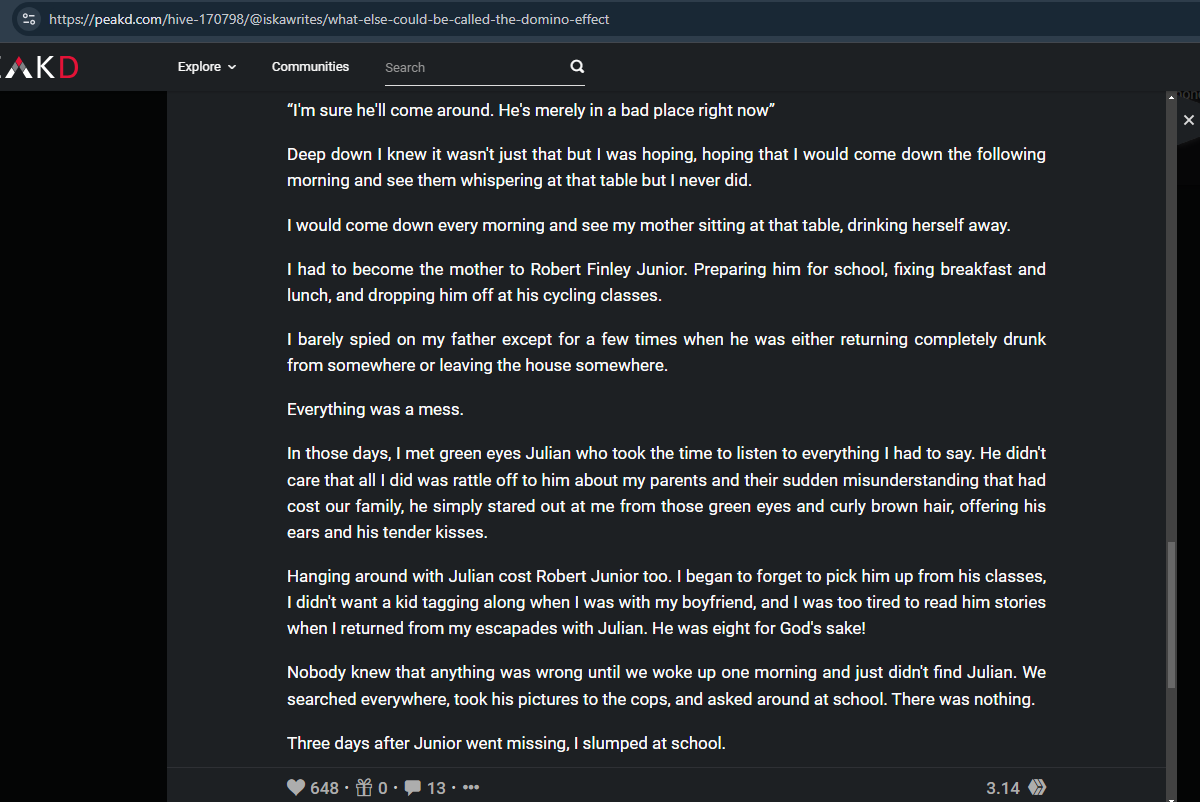Click the search magnifier icon
The image size is (1200, 802).
[x=577, y=67]
